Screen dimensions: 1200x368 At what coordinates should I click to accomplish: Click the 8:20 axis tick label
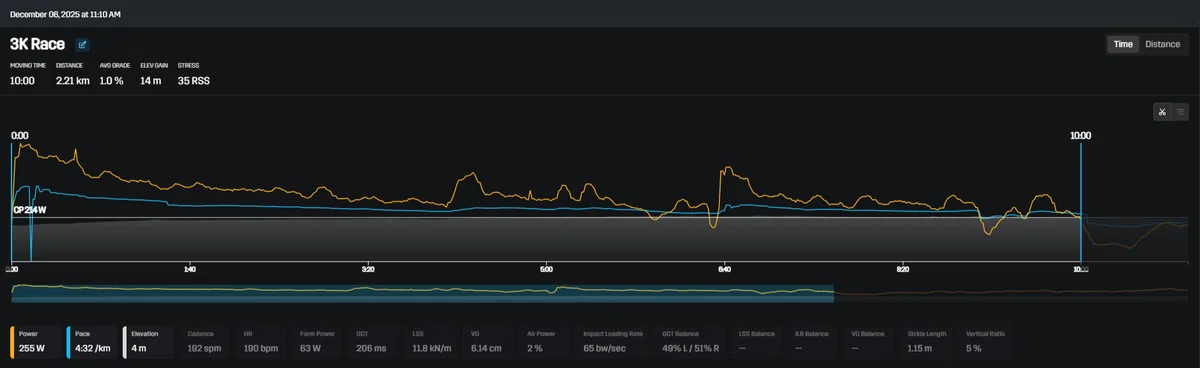(902, 269)
